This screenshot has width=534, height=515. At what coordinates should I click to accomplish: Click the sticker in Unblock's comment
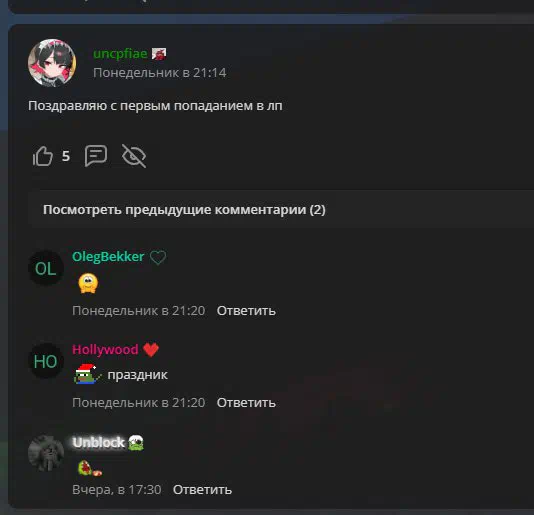point(90,468)
